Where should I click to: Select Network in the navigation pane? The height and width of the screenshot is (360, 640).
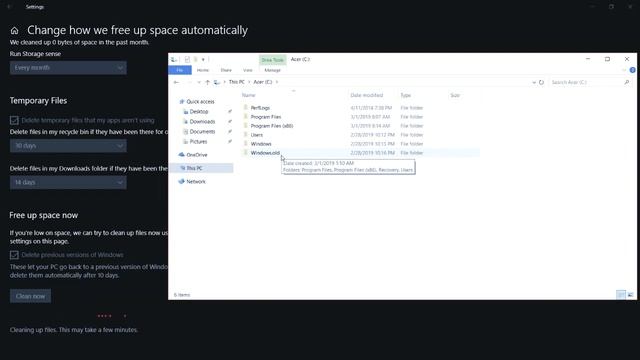[196, 182]
